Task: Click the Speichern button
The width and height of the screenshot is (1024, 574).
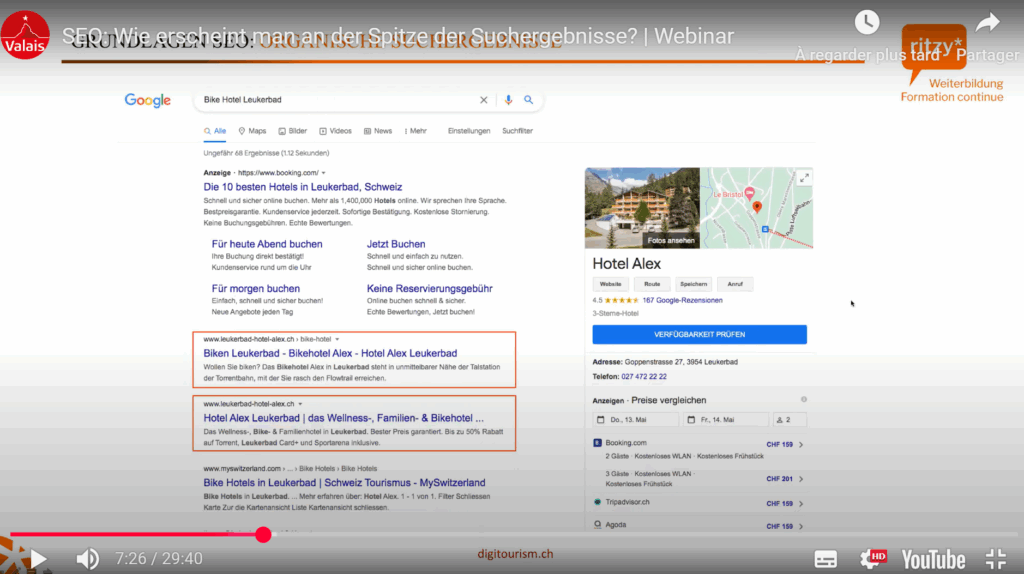Action: click(694, 284)
